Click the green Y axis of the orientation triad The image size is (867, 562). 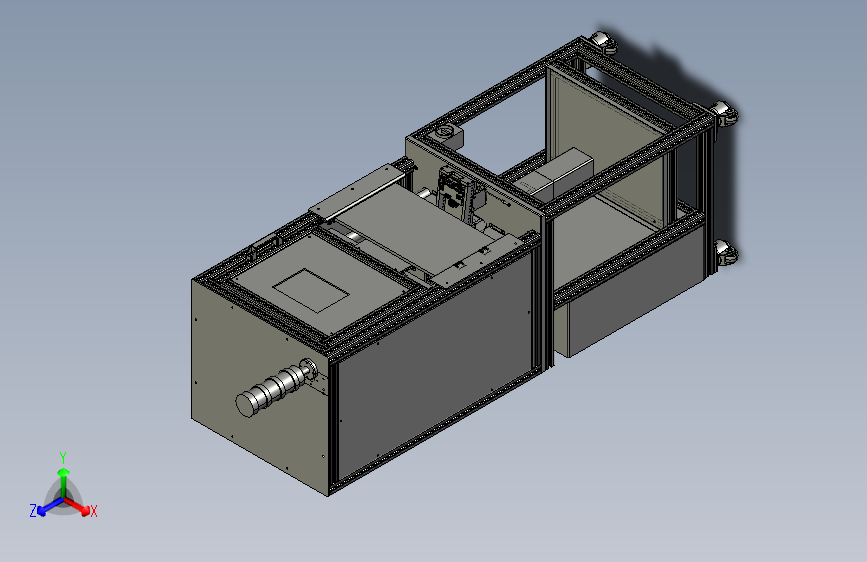64,482
